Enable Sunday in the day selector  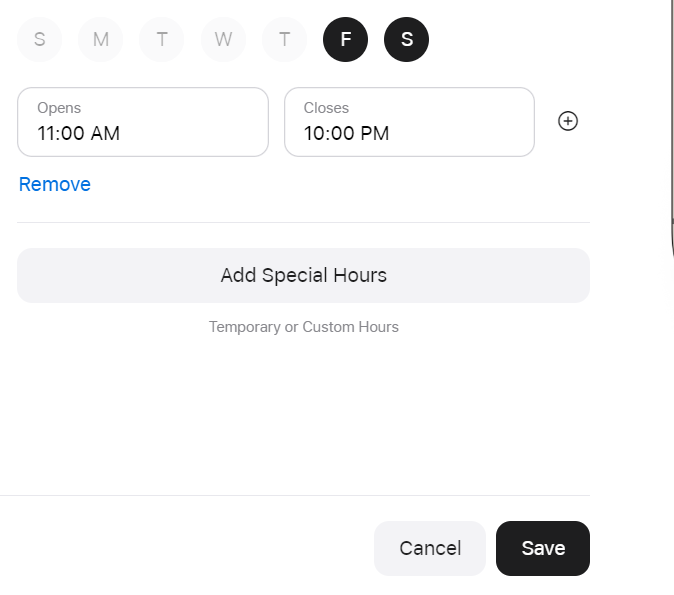coord(40,40)
